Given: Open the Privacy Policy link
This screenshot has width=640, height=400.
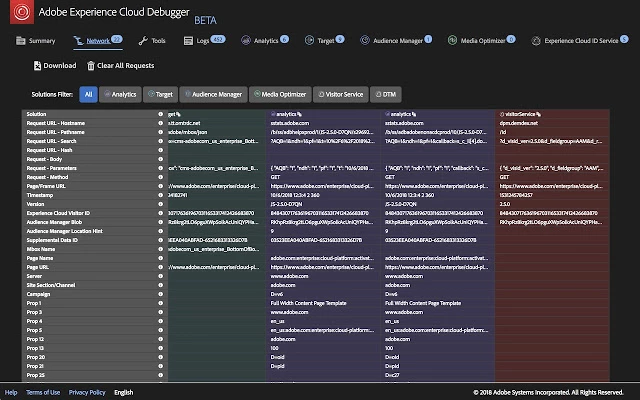Looking at the screenshot, I should coord(87,393).
